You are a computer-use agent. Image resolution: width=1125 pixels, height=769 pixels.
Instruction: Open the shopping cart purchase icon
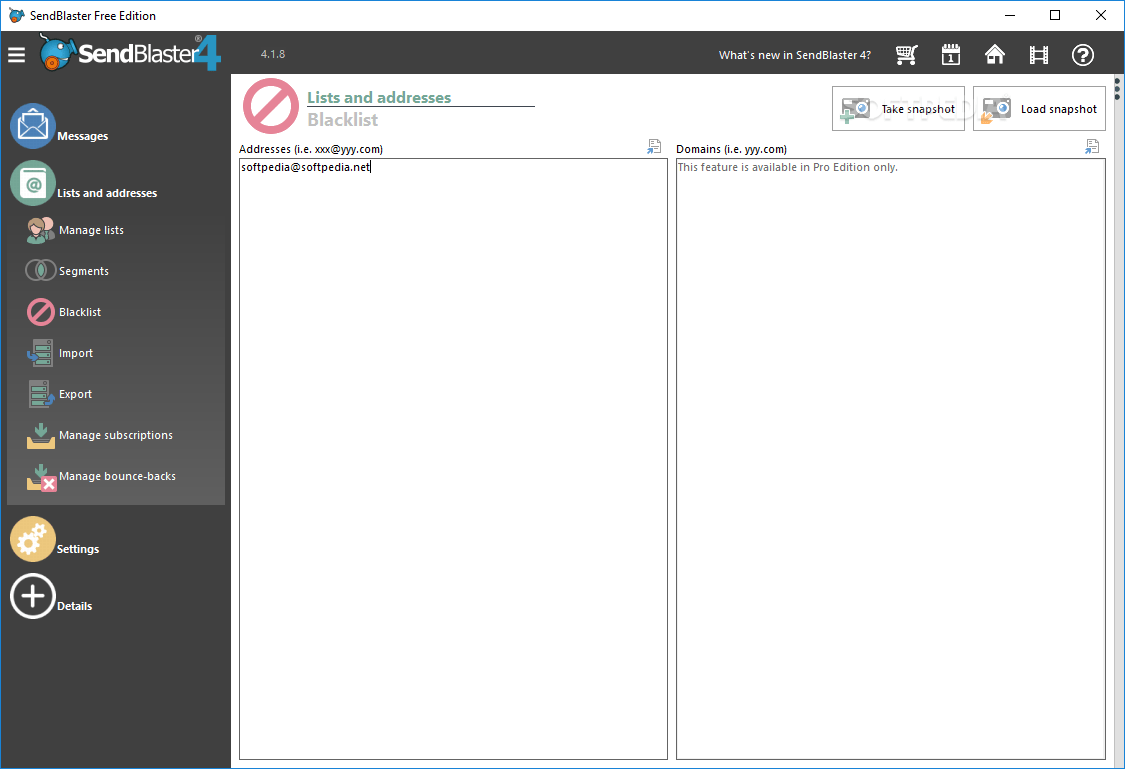(906, 55)
